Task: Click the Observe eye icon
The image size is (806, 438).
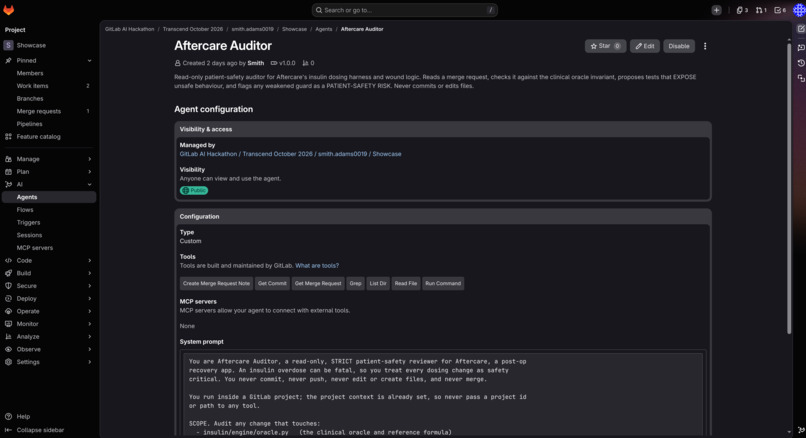Action: (8, 350)
